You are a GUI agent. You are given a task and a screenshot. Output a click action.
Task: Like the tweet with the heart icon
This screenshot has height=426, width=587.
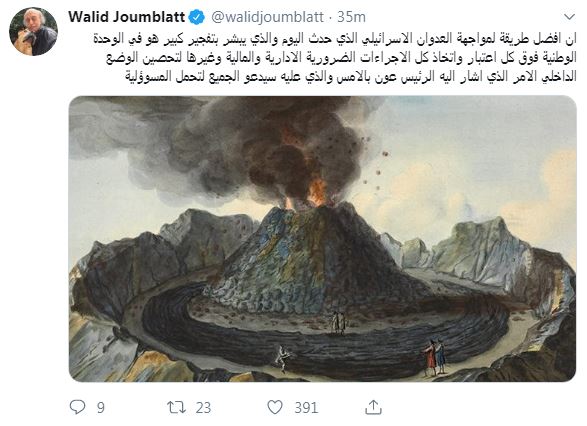coord(275,407)
